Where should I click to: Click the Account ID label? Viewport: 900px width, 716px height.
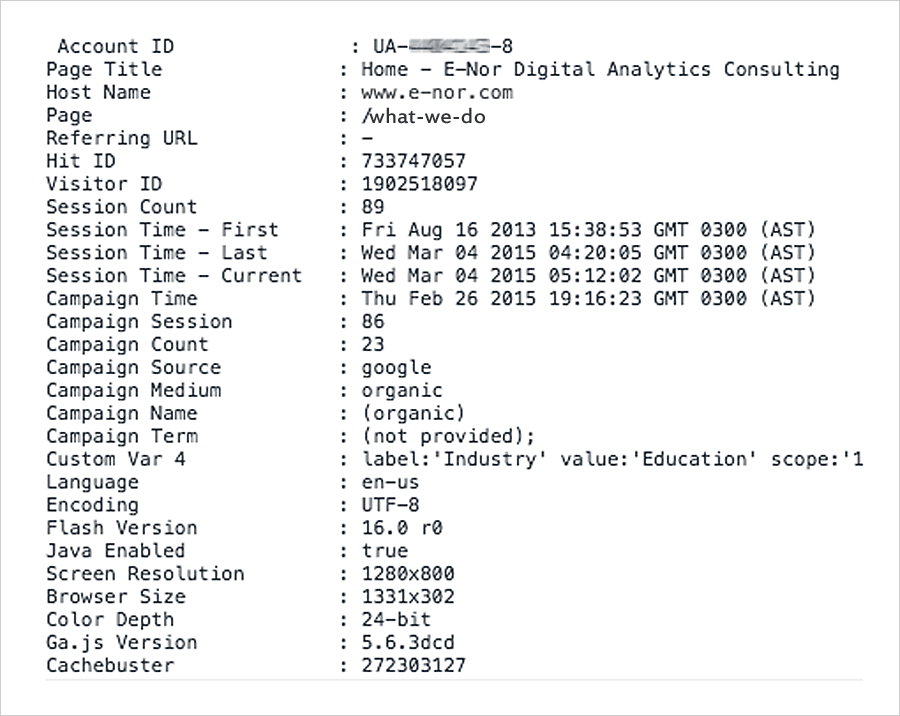tap(115, 46)
